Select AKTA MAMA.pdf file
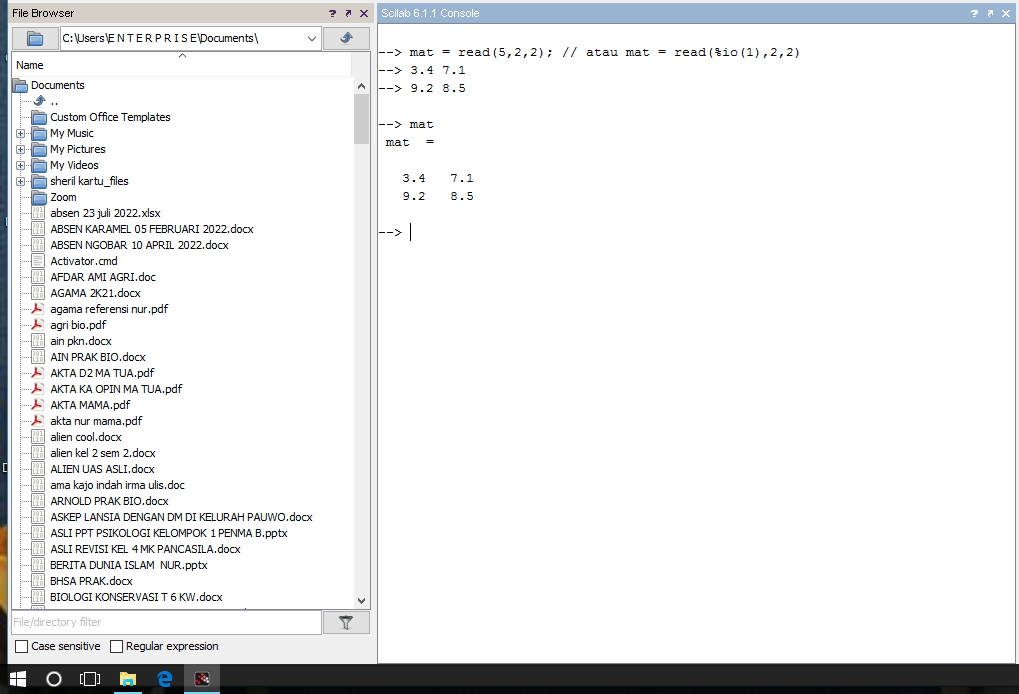This screenshot has width=1019, height=694. point(90,405)
